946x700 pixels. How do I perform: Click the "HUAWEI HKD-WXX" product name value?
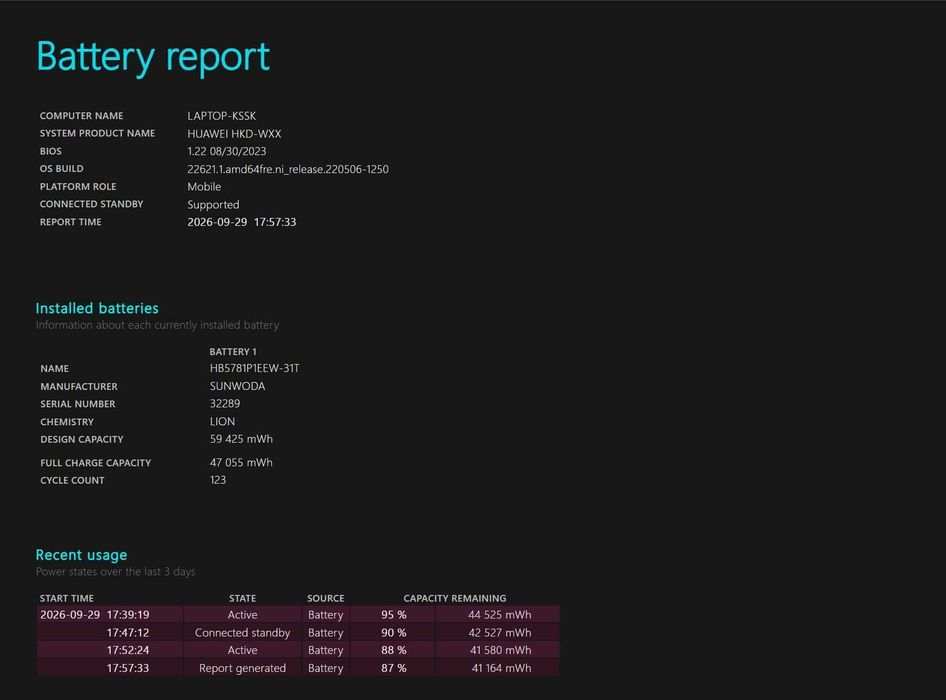(234, 133)
